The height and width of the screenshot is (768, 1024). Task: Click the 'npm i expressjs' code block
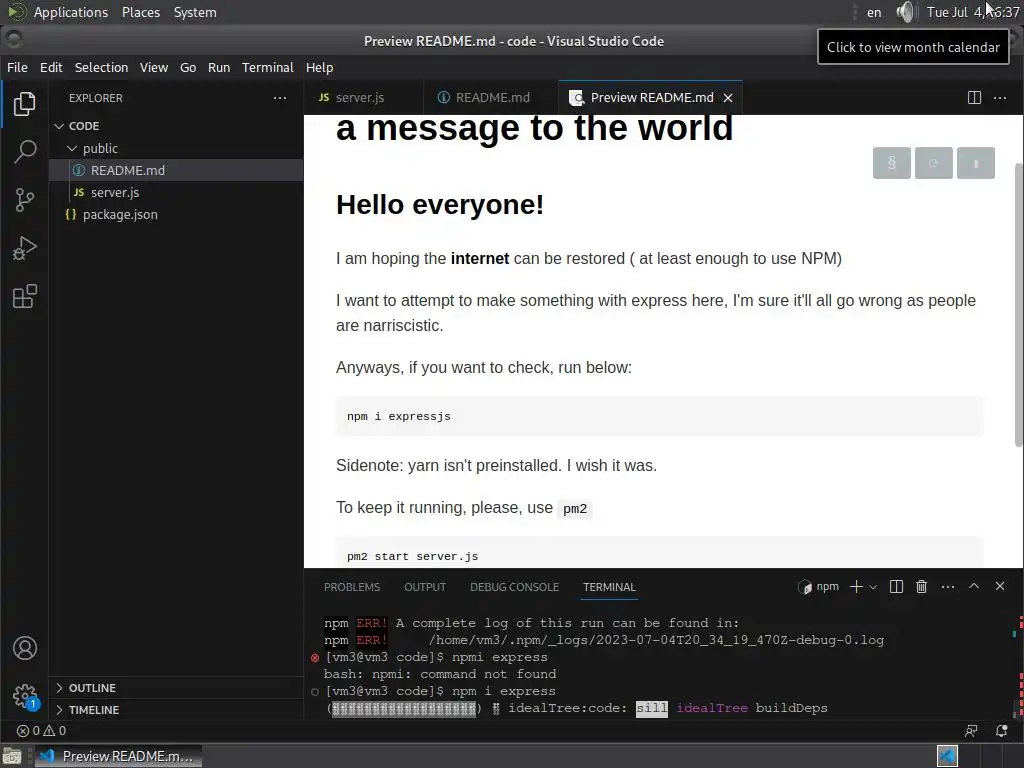coord(659,417)
